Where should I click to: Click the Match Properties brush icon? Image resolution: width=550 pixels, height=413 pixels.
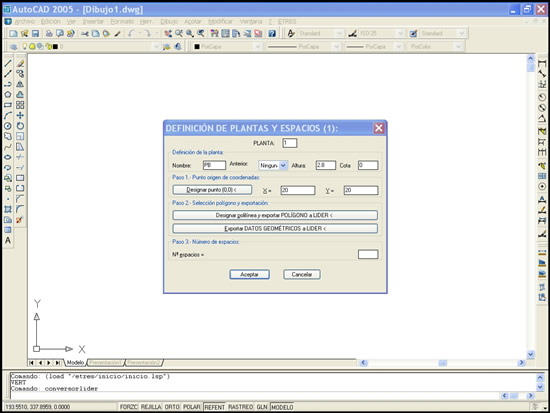(x=118, y=34)
